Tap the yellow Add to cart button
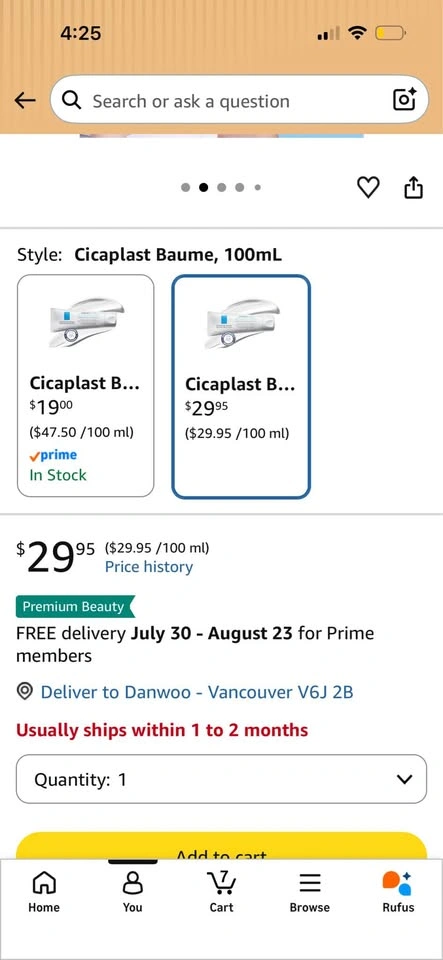Screen dimensions: 443x960 221,846
